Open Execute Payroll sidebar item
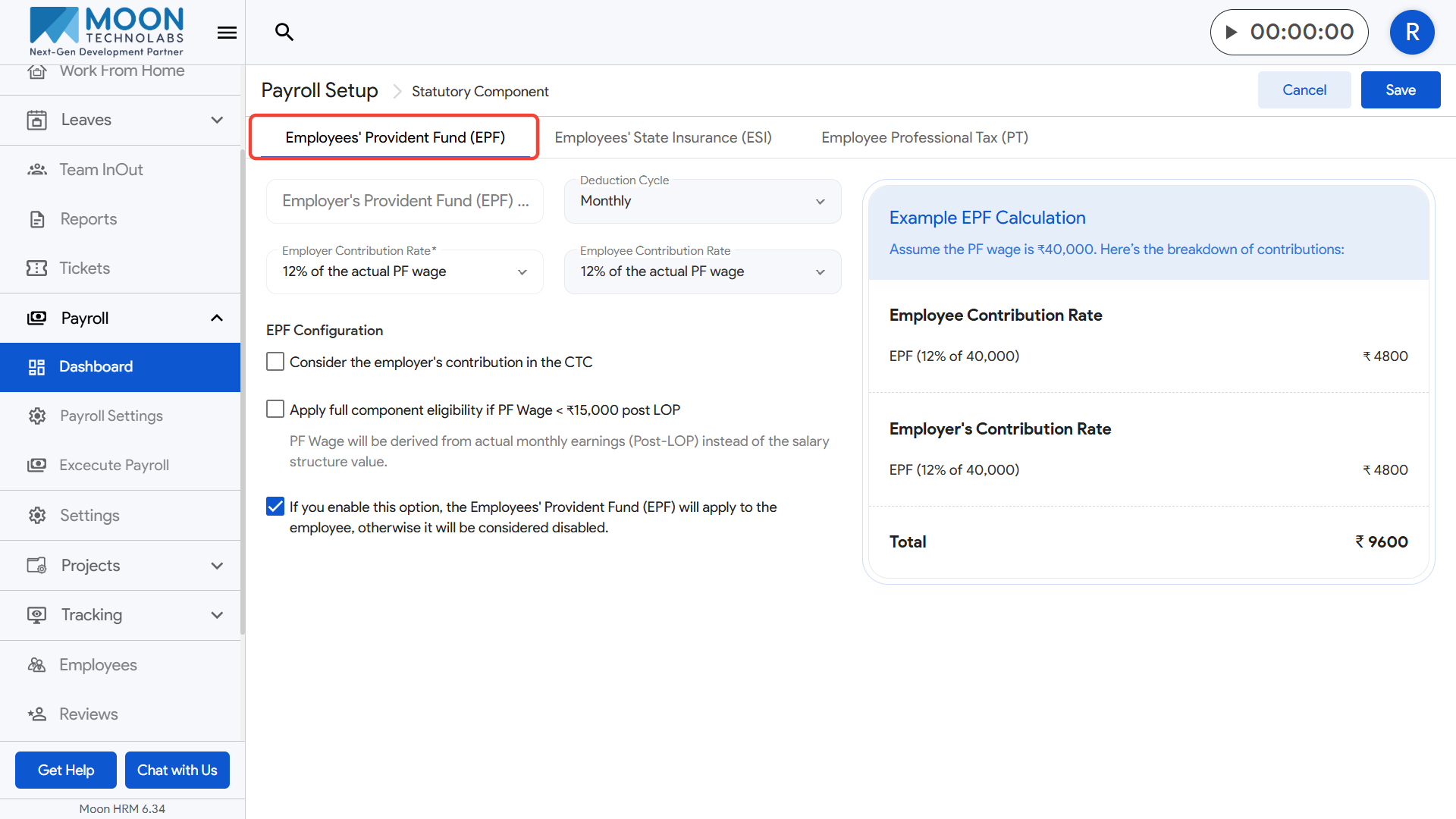Viewport: 1456px width, 819px height. (x=114, y=466)
